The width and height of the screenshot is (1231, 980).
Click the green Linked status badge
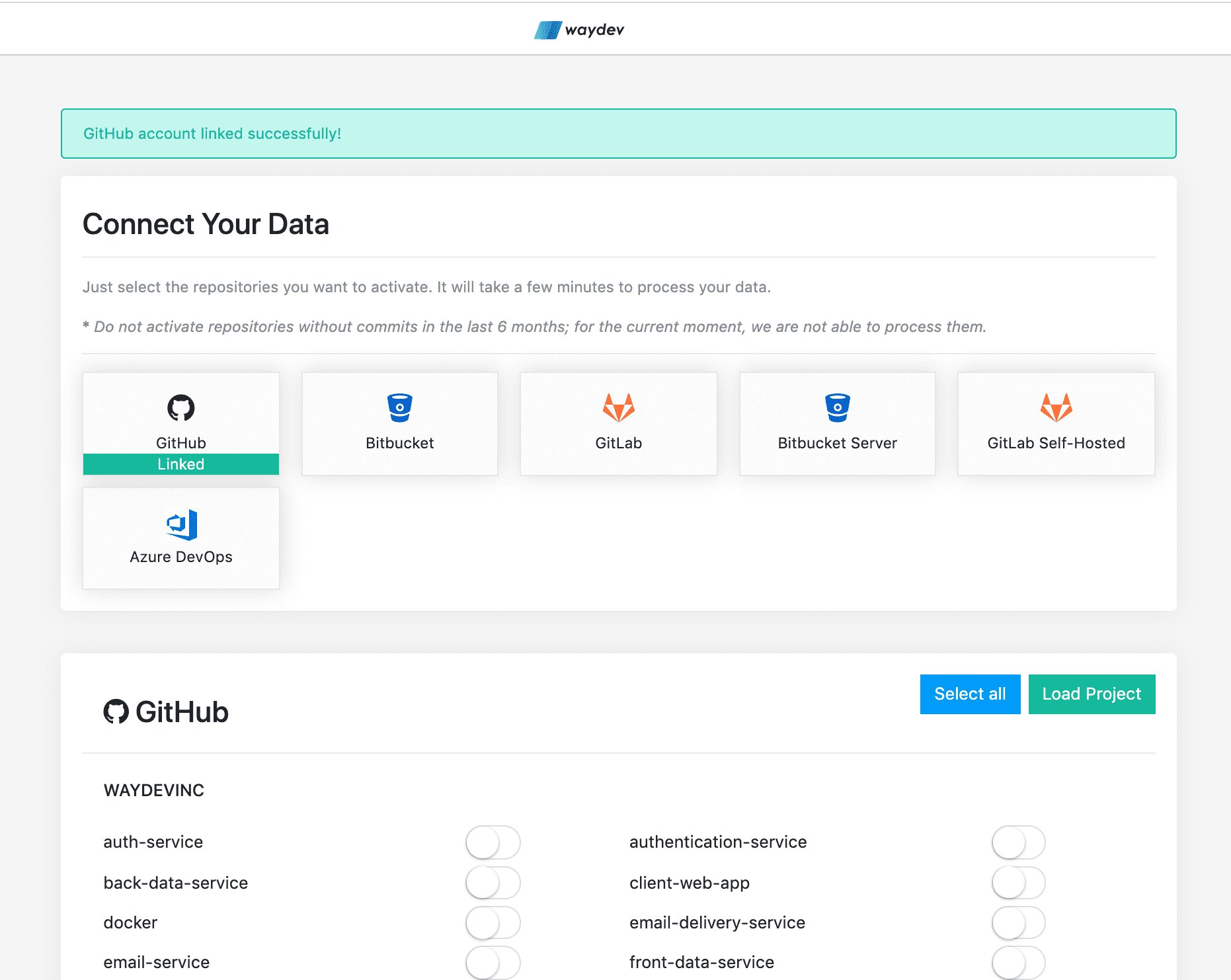click(x=181, y=464)
